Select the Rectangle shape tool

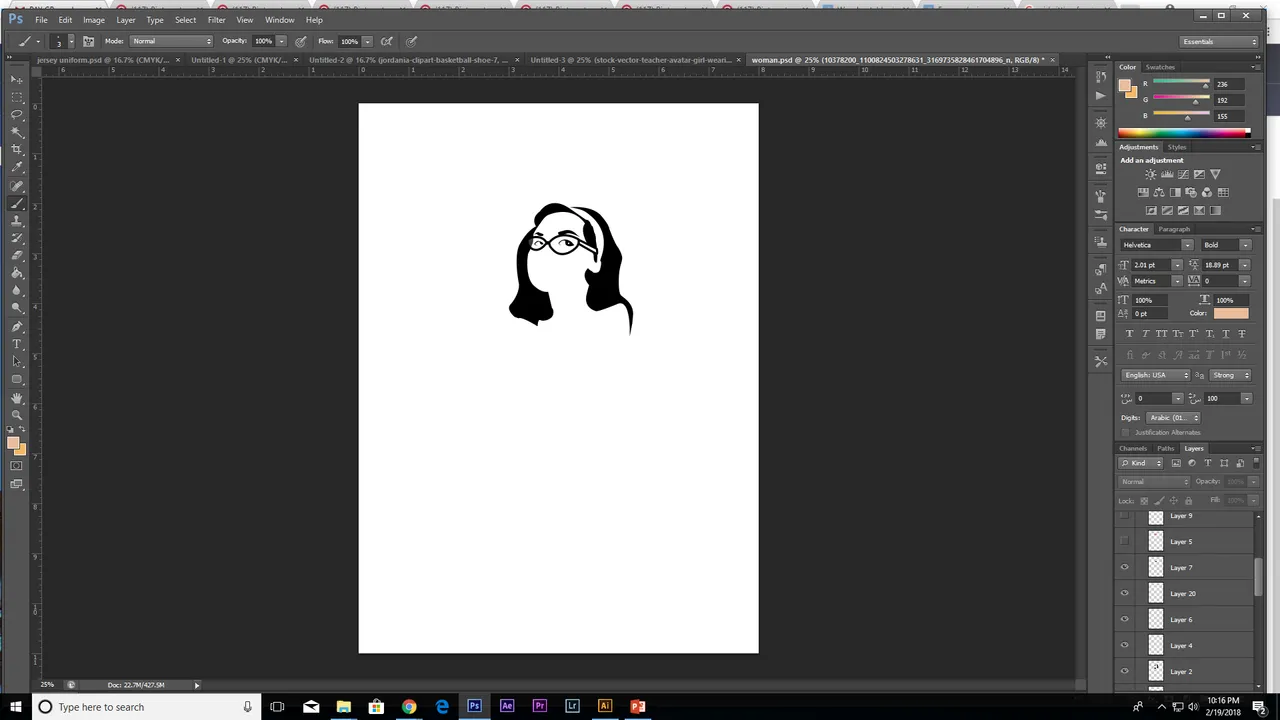coord(17,380)
